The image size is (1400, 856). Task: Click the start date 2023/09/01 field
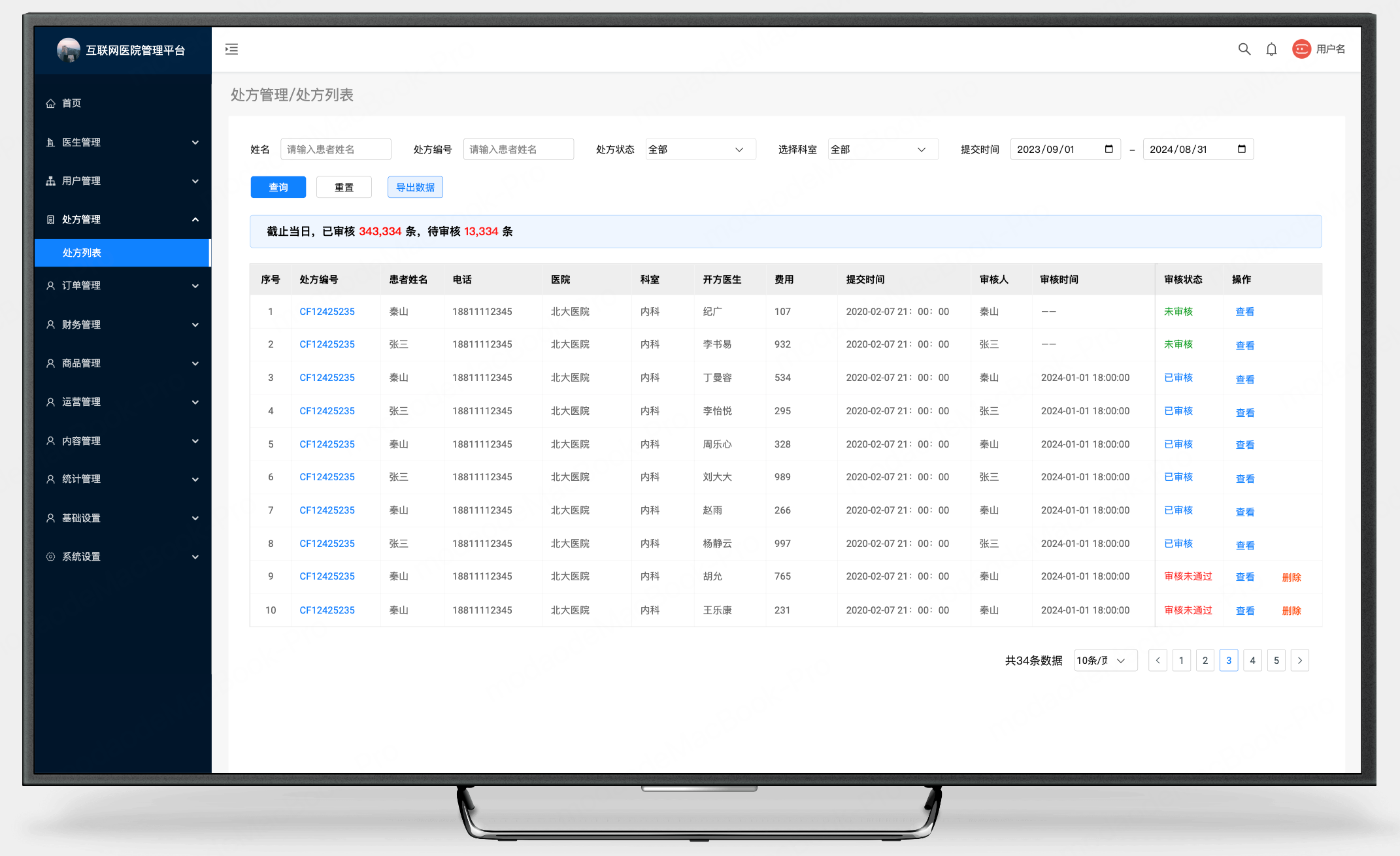[1065, 149]
